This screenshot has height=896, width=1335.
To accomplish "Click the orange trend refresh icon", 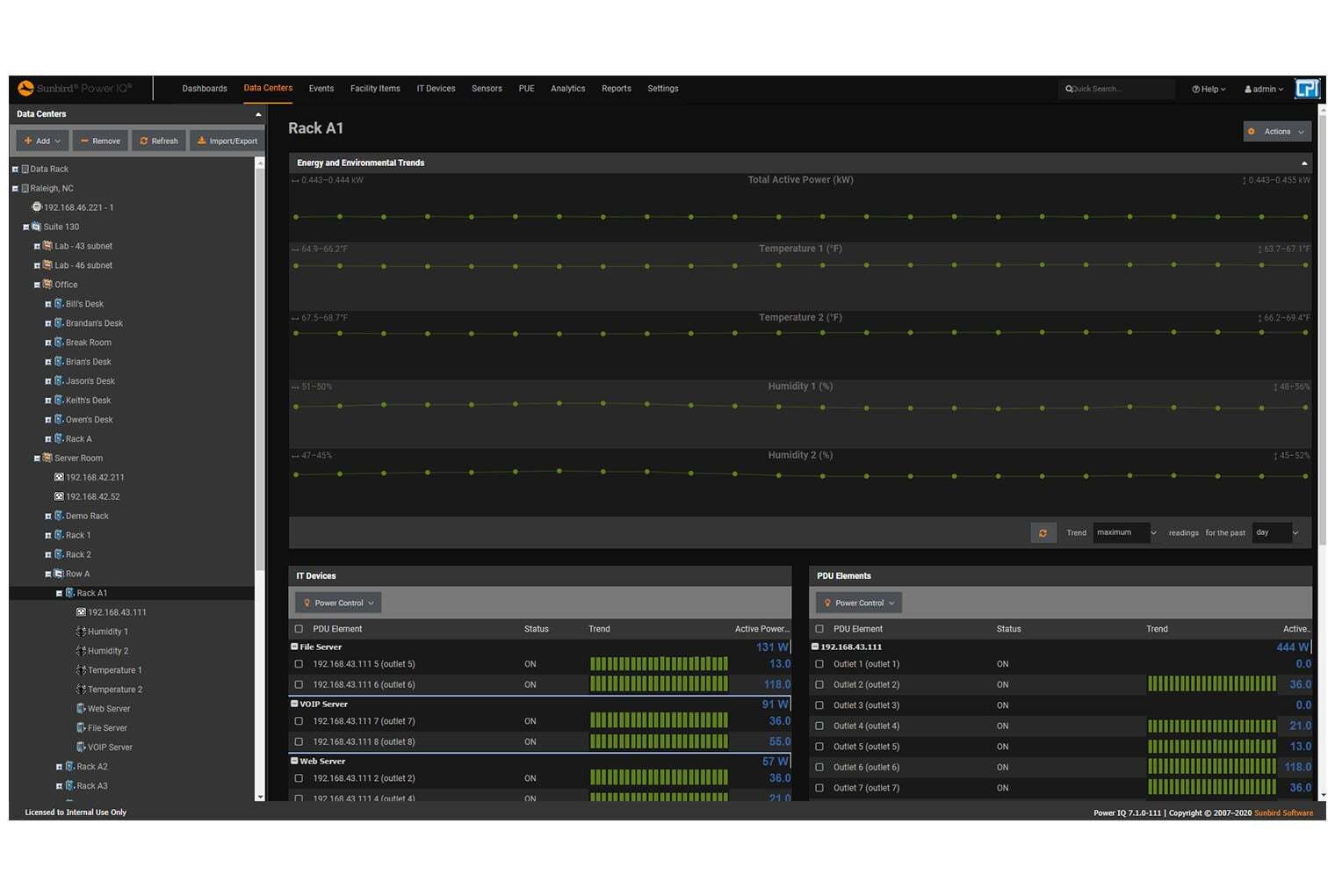I will click(x=1043, y=533).
